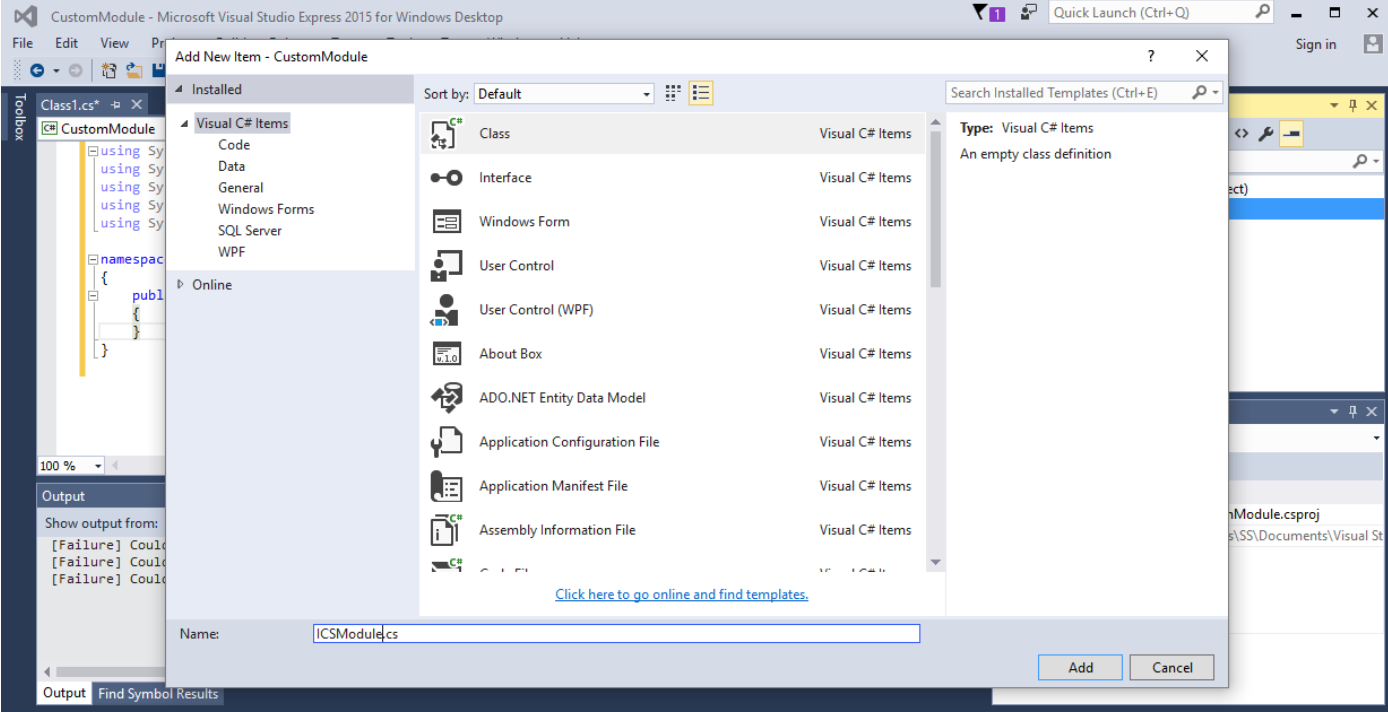Collapse the Installed section
This screenshot has height=712, width=1388.
179,89
